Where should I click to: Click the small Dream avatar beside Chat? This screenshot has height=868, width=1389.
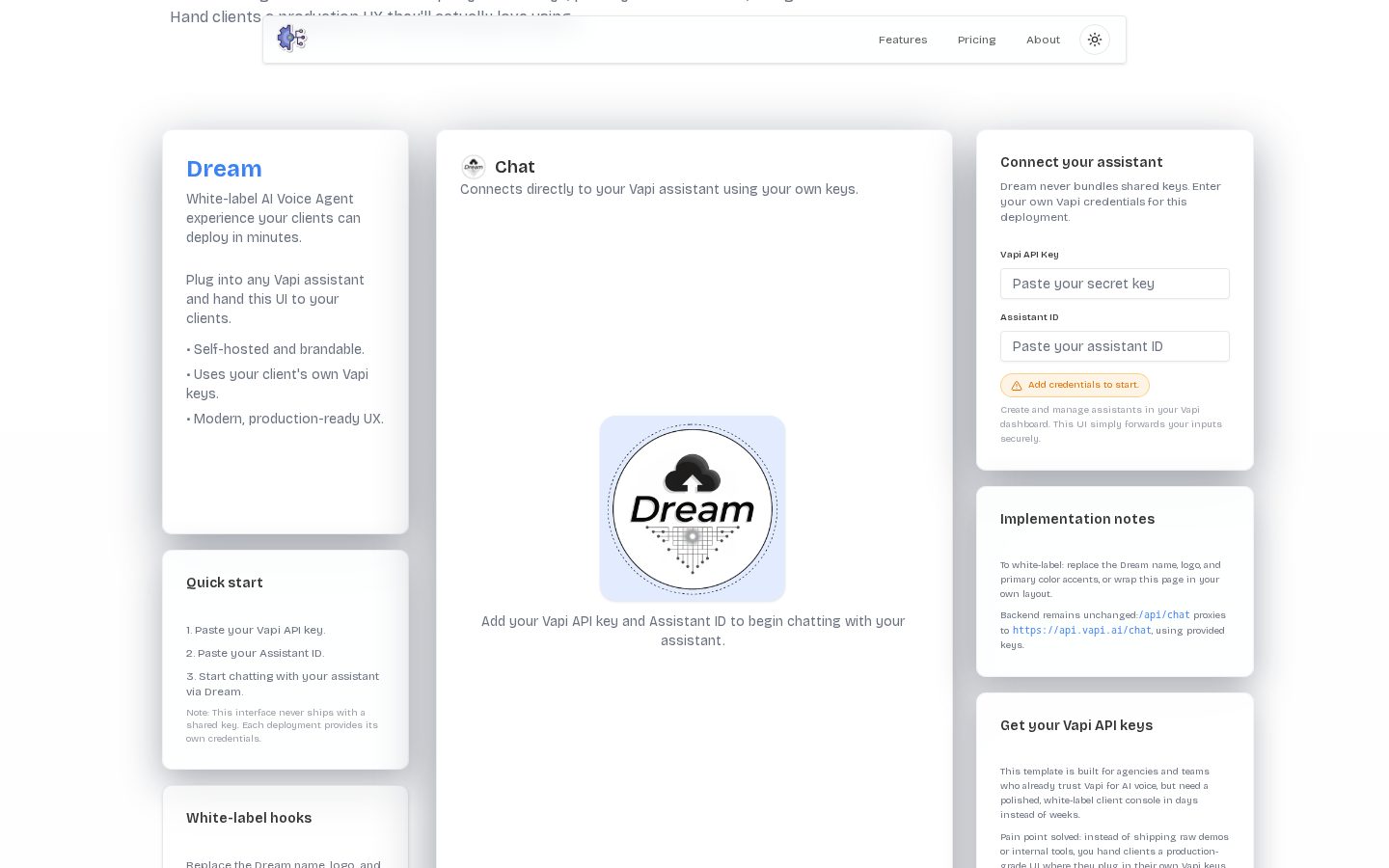pyautogui.click(x=474, y=167)
